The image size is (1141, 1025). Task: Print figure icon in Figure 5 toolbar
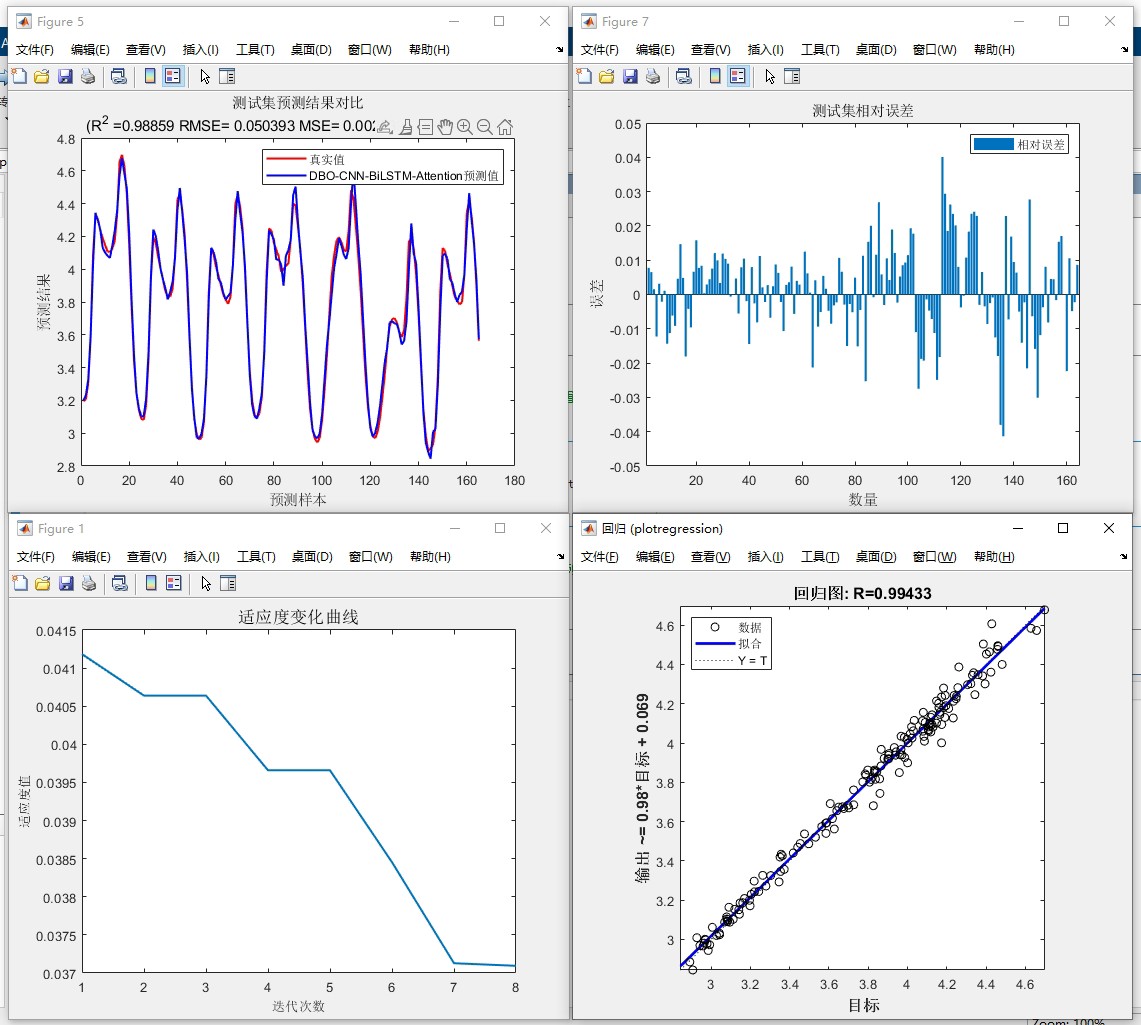(88, 76)
